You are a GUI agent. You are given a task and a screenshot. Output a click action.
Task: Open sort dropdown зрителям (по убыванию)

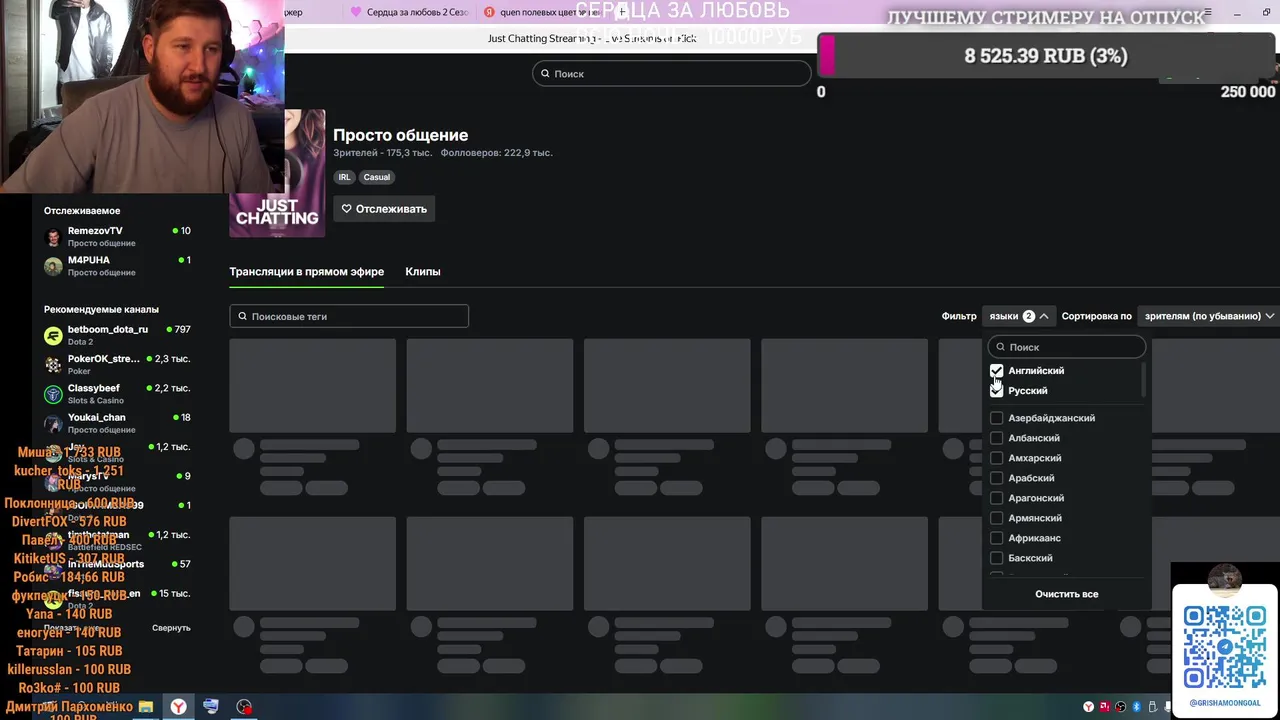click(x=1209, y=316)
